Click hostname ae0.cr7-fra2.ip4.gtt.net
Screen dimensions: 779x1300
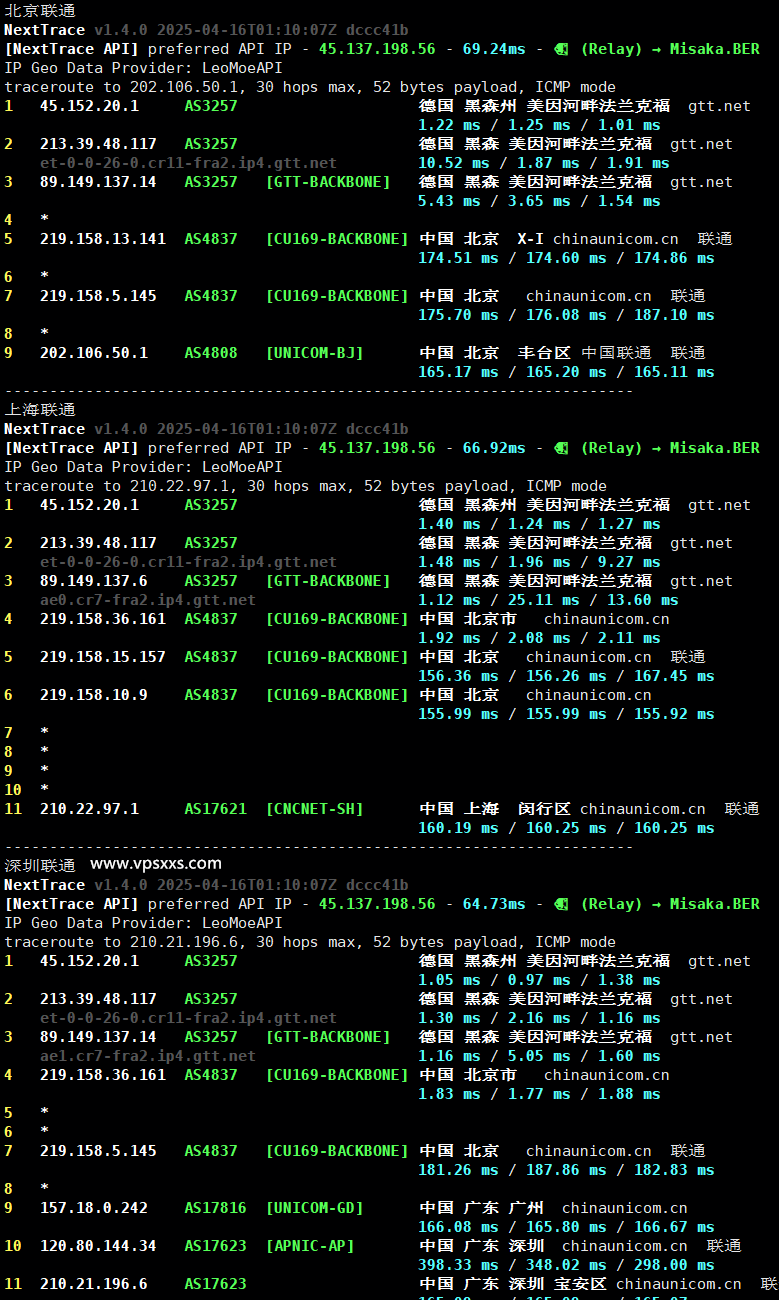click(148, 600)
